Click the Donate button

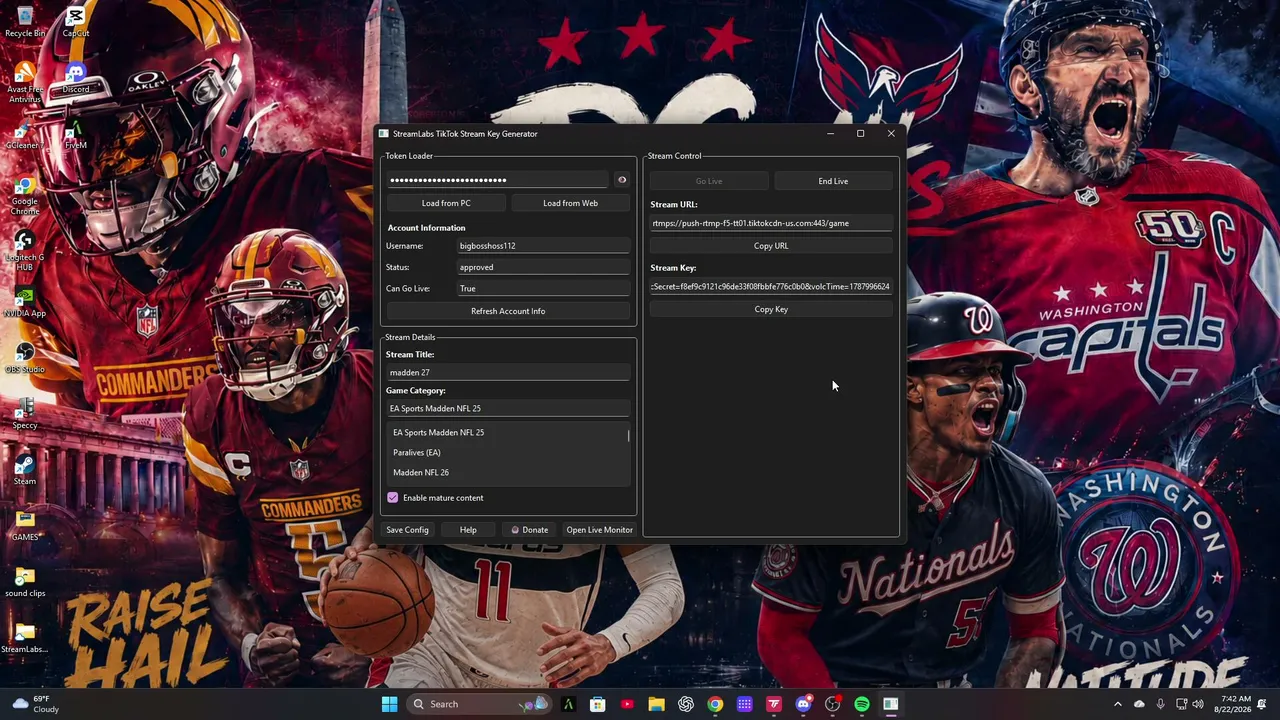pyautogui.click(x=529, y=530)
